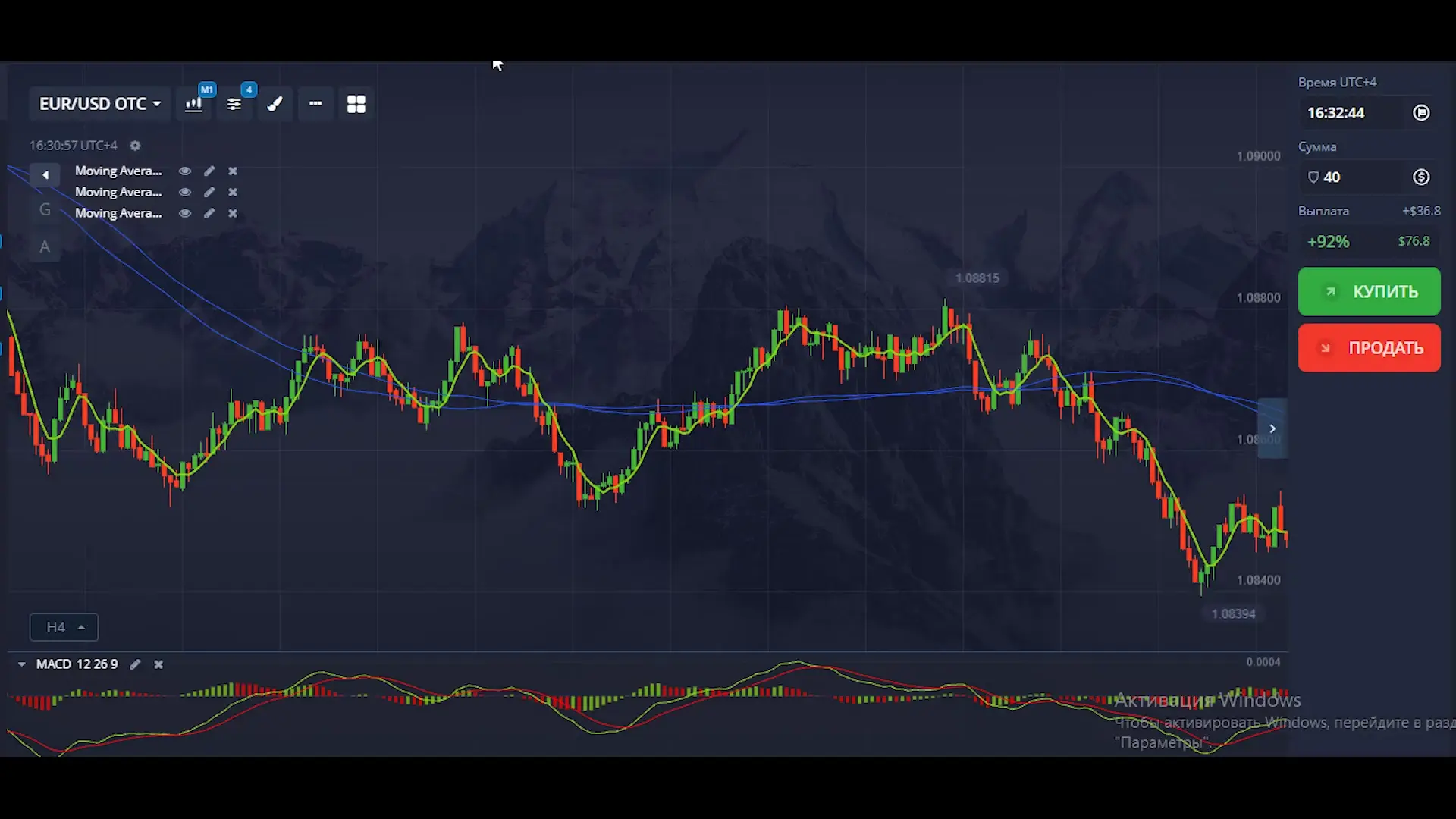The height and width of the screenshot is (819, 1456).
Task: Toggle visibility of first Moving Average
Action: click(x=184, y=171)
